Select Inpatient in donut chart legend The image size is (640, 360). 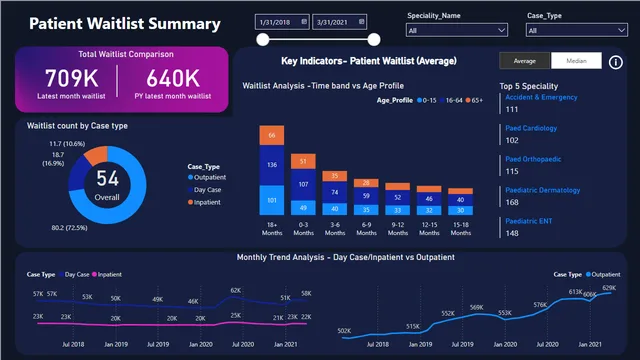(x=204, y=202)
